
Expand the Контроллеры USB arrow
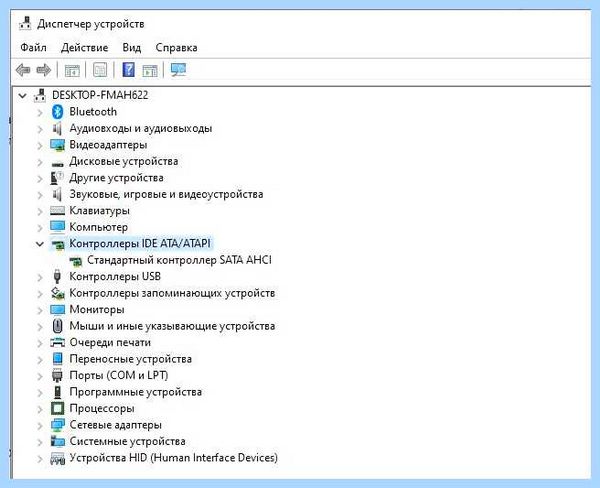(x=39, y=277)
